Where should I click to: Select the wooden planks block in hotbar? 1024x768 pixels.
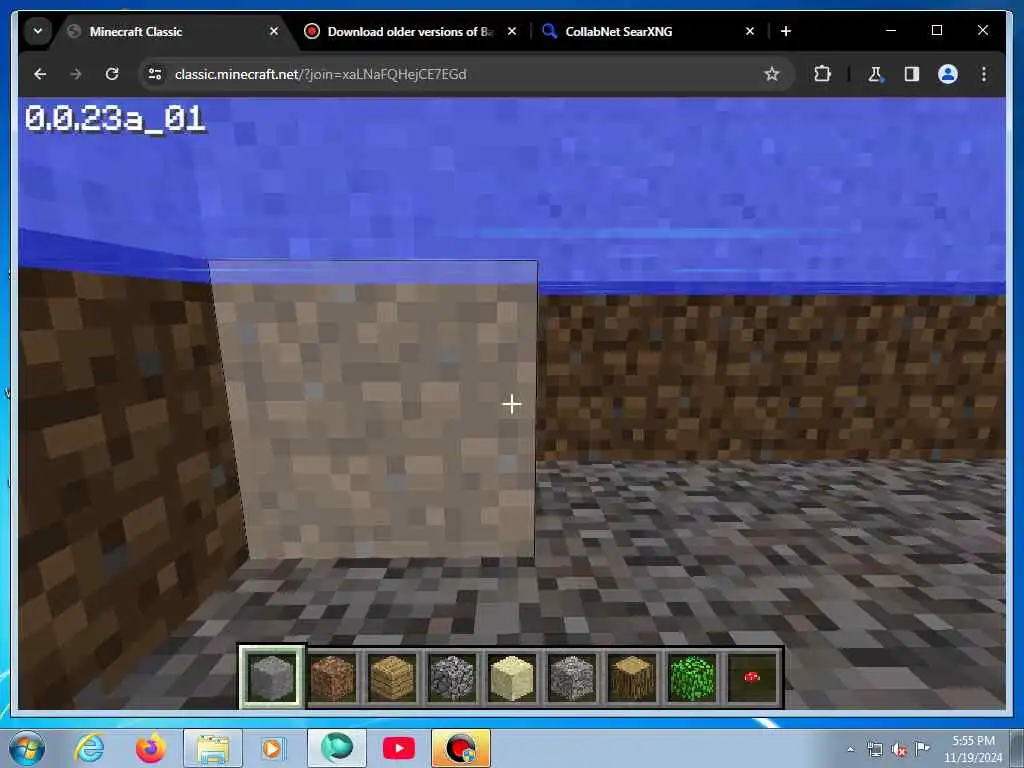pos(392,677)
